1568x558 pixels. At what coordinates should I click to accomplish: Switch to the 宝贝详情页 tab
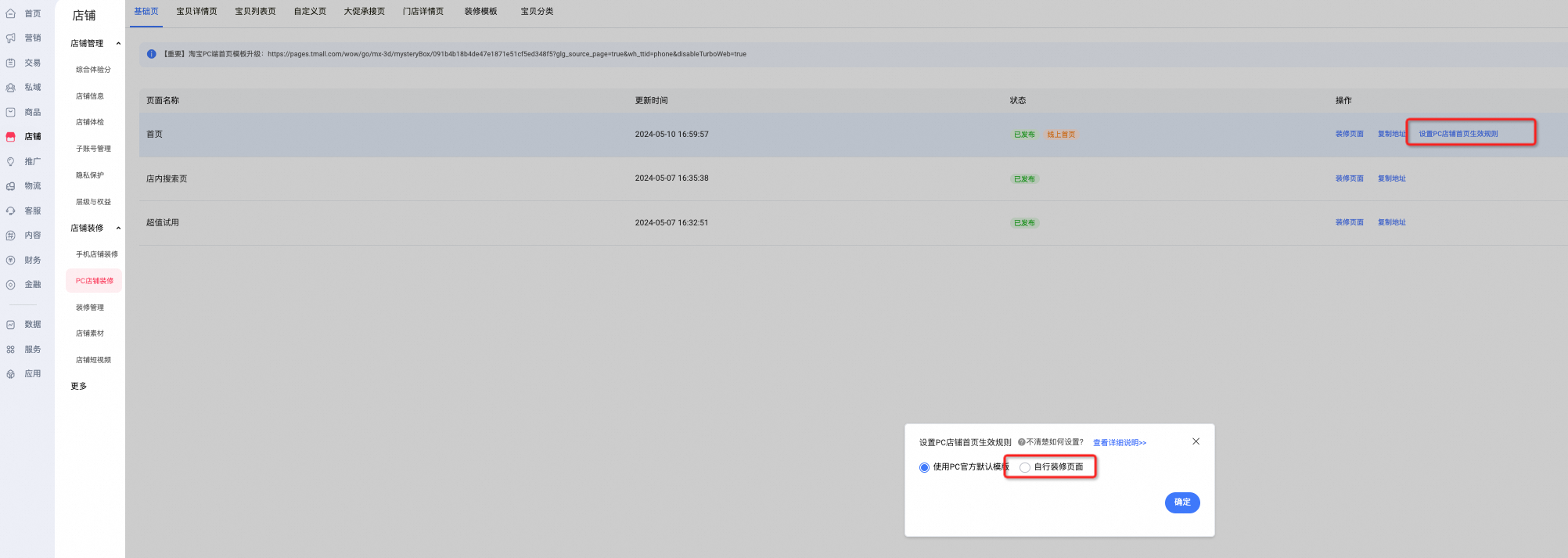point(196,12)
